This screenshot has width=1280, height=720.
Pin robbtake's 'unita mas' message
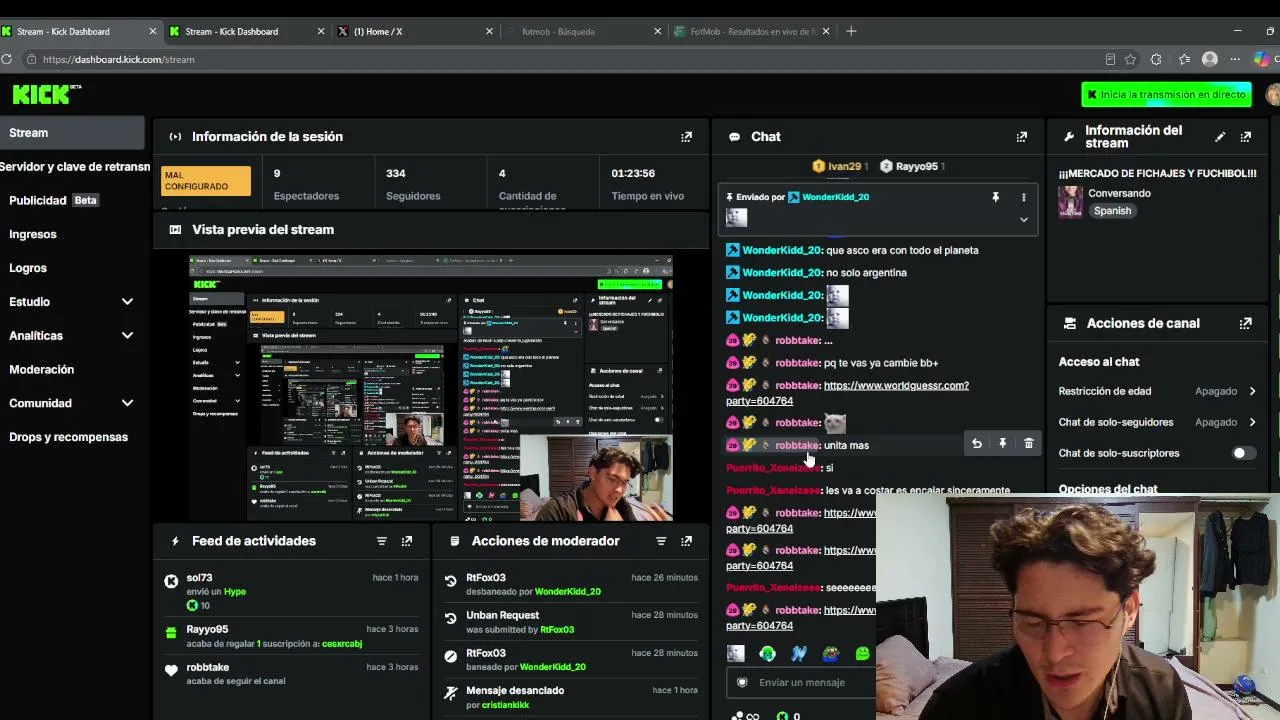[1002, 444]
